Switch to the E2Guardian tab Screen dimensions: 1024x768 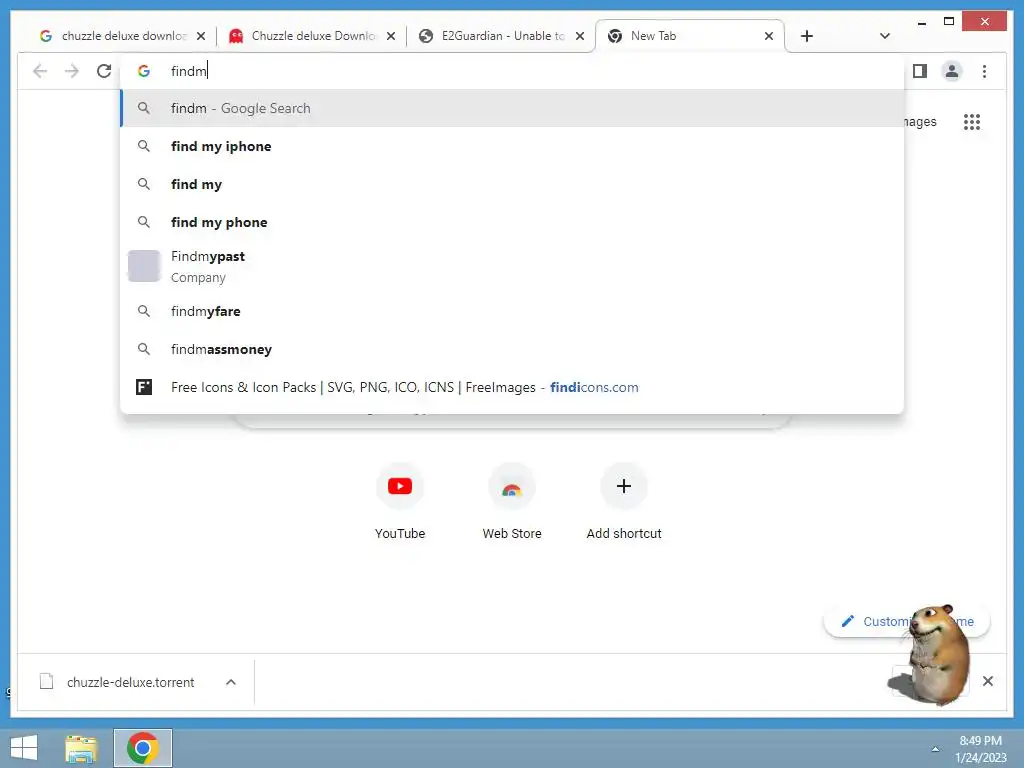(501, 36)
